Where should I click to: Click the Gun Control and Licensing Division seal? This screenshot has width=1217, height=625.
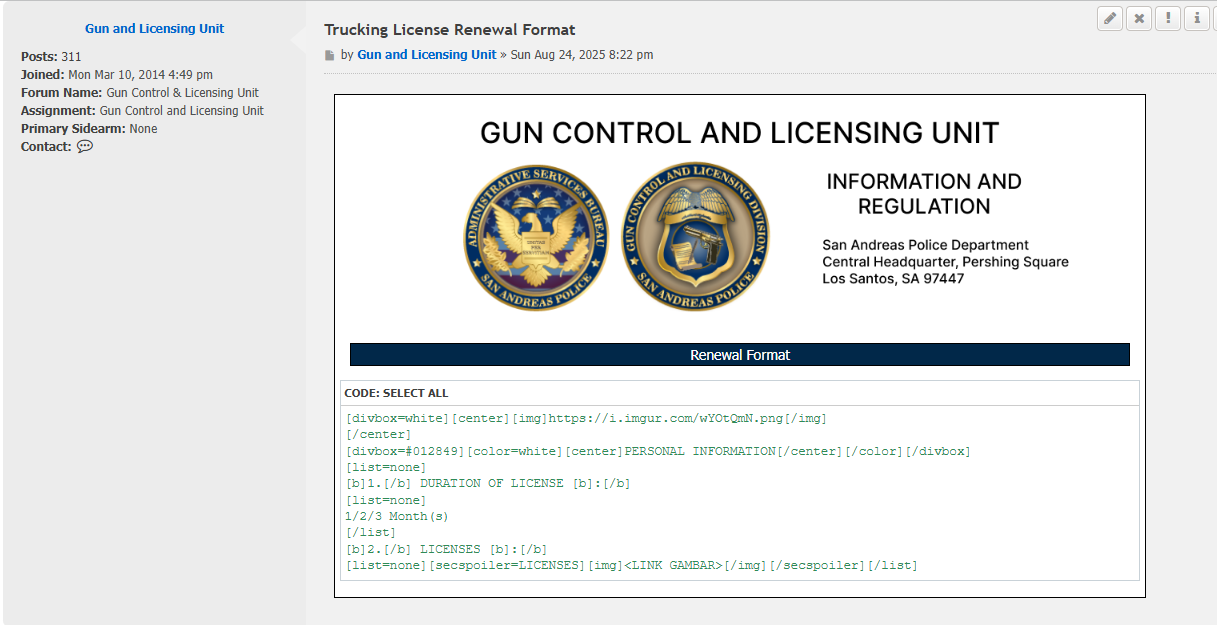(x=695, y=237)
